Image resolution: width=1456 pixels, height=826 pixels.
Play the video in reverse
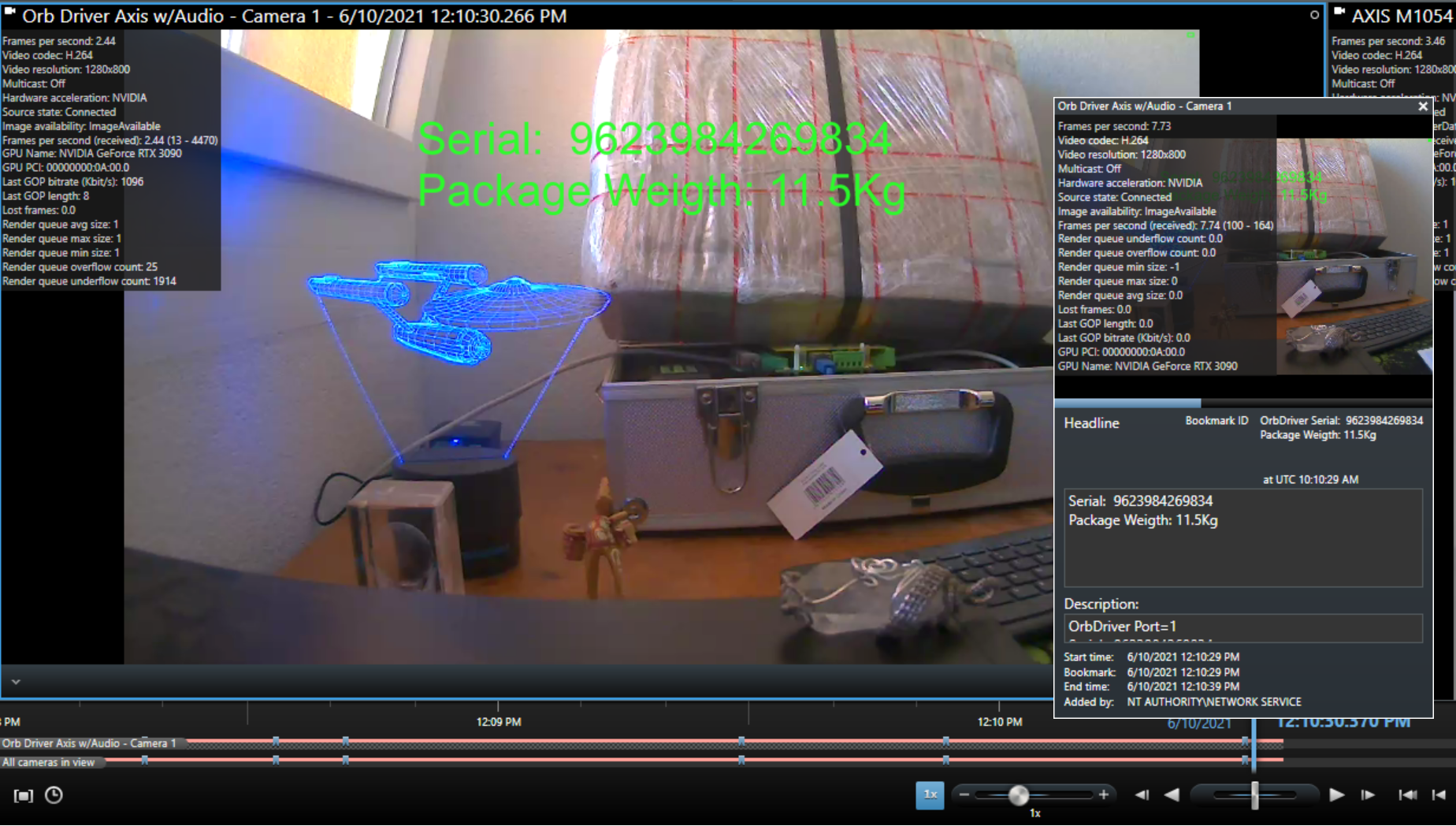click(1172, 794)
